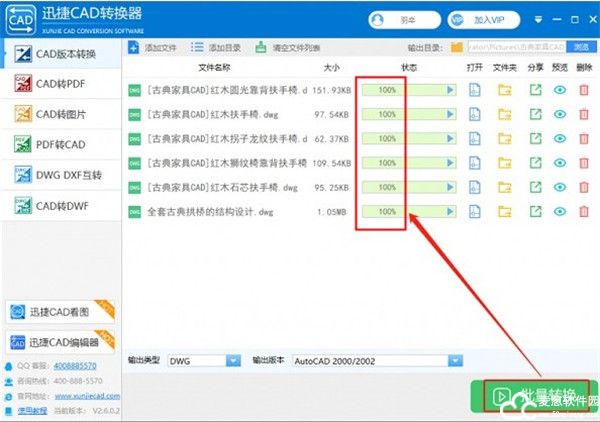
Task: Preview 红木拐子龙纹扶手椅 with eye icon
Action: click(x=560, y=138)
